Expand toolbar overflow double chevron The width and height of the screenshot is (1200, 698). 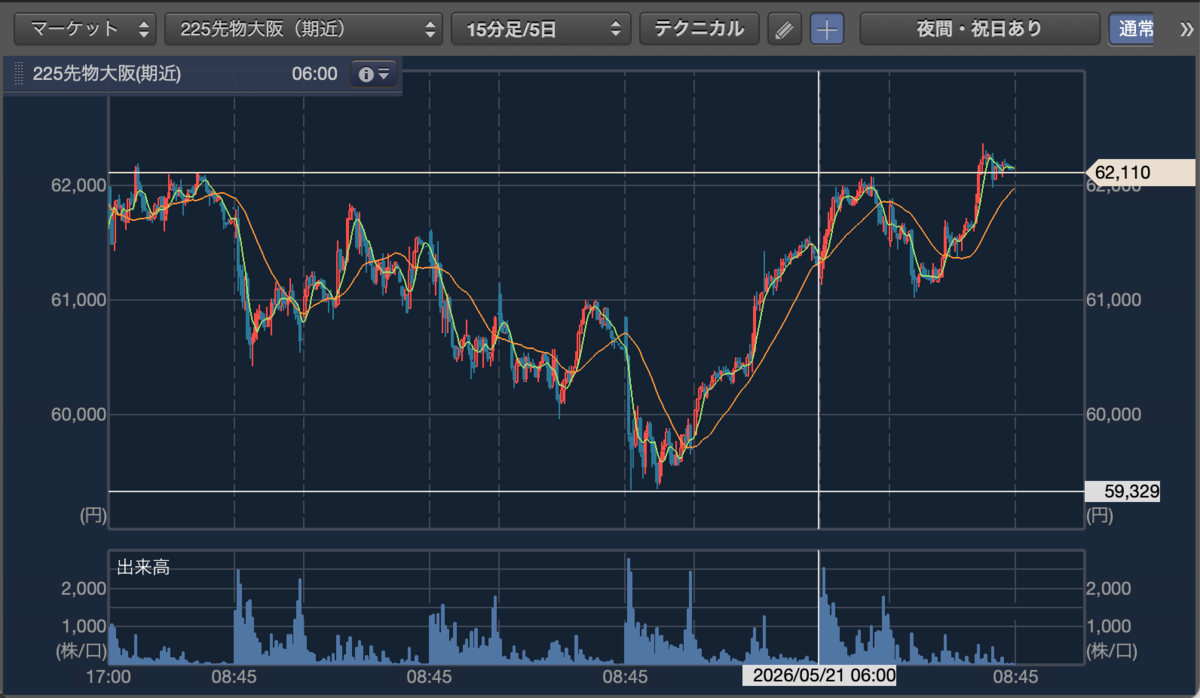1186,28
